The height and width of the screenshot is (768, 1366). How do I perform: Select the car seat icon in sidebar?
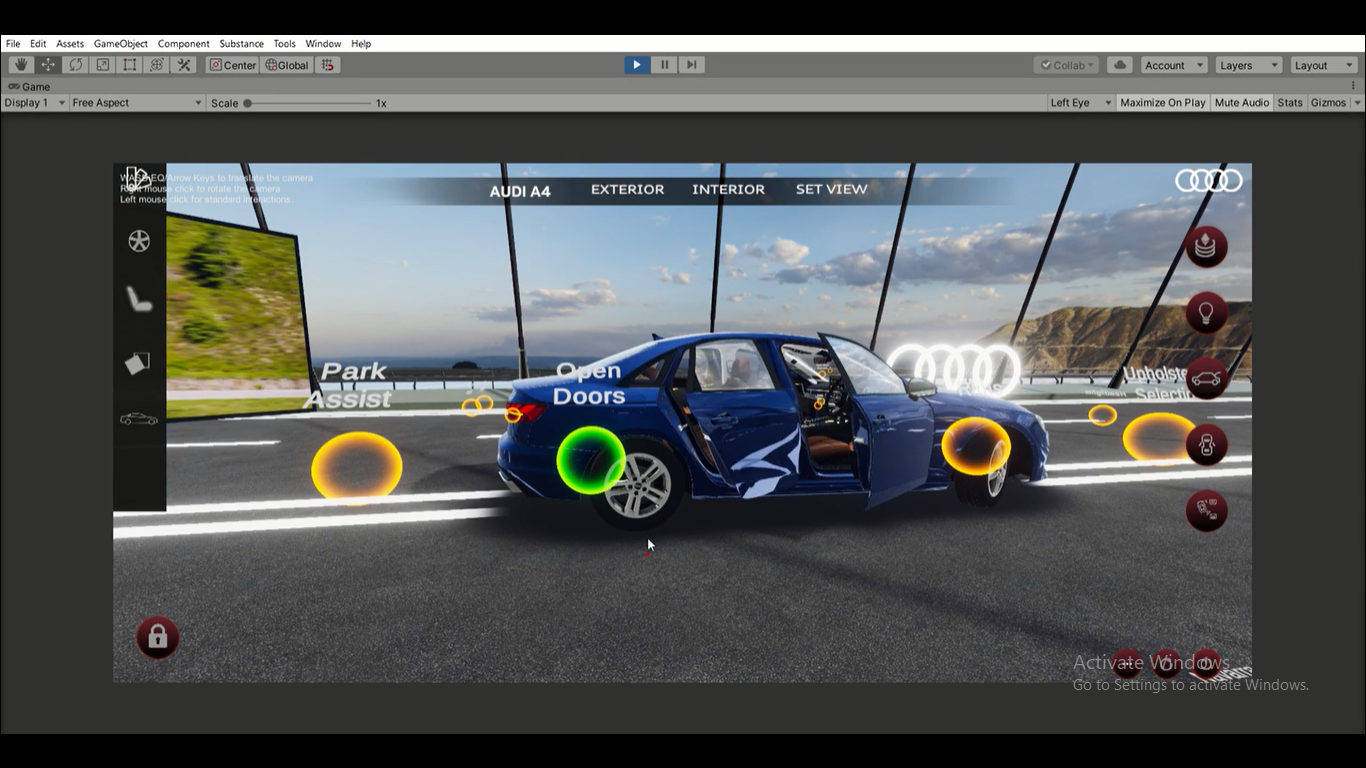[138, 298]
